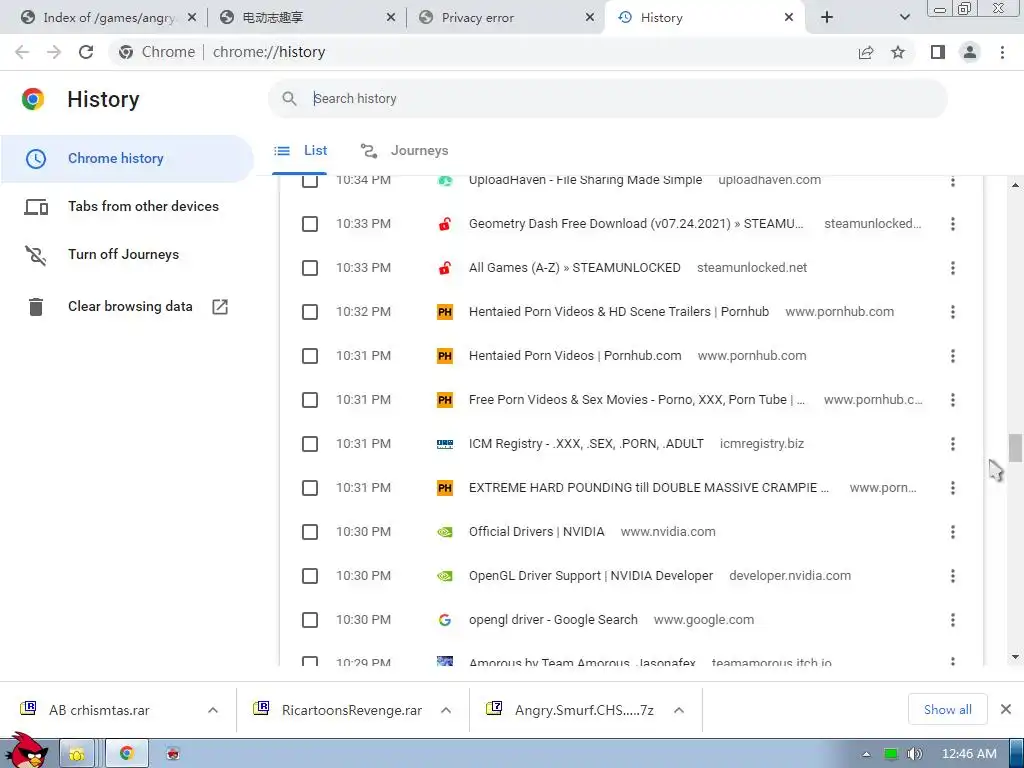Focus the Search history field

pyautogui.click(x=607, y=99)
